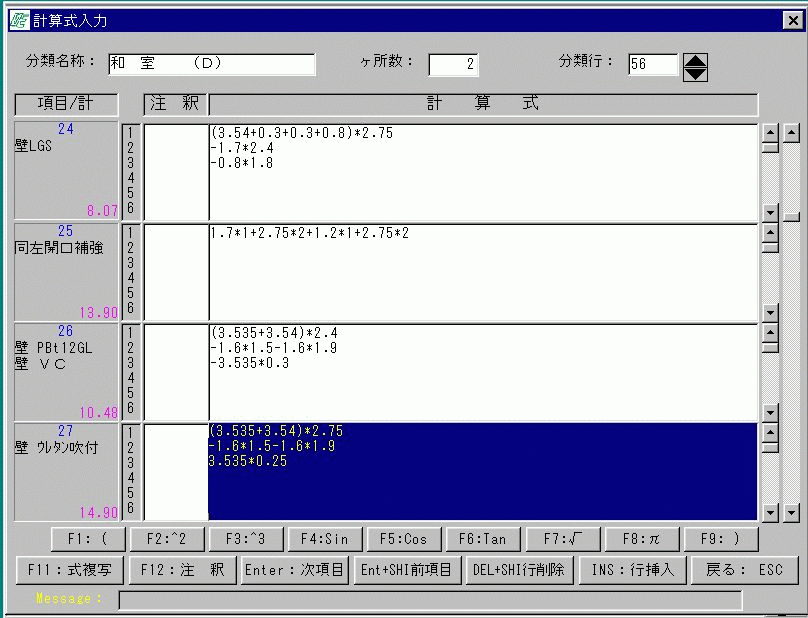Increase 分類行 value with up arrow
808x618 pixels.
click(x=695, y=60)
